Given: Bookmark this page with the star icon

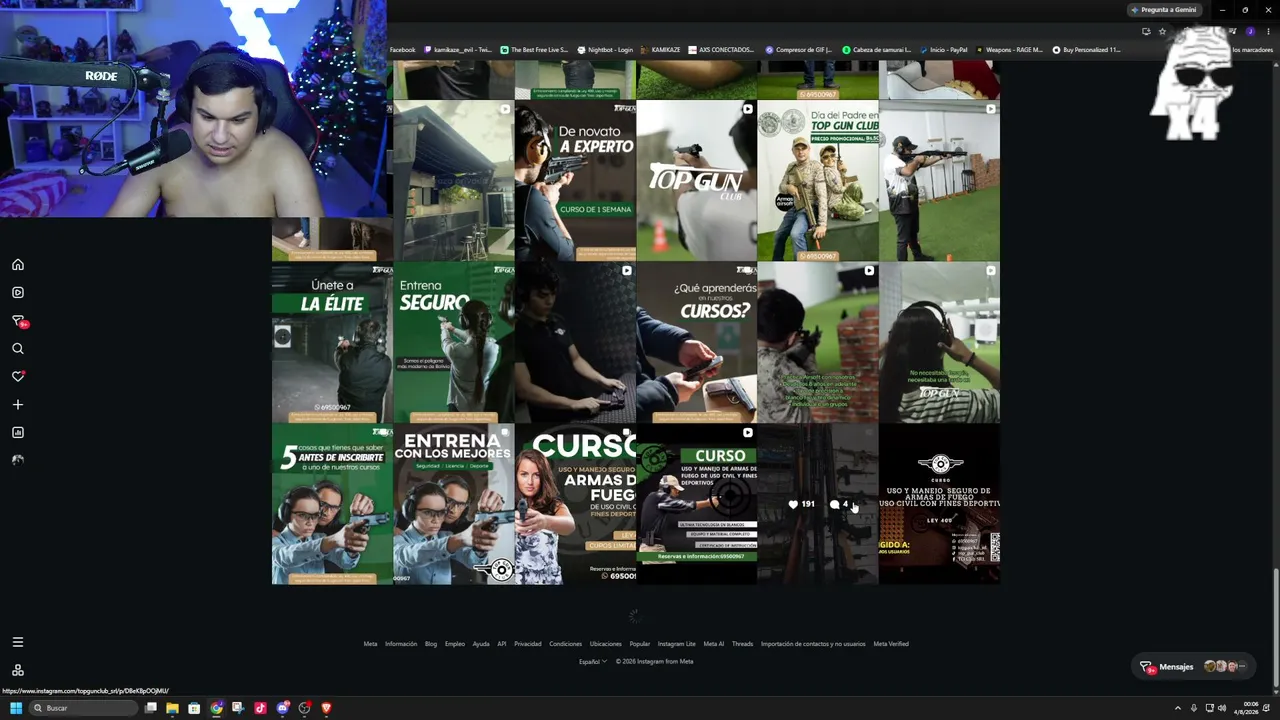Looking at the screenshot, I should click(1162, 32).
